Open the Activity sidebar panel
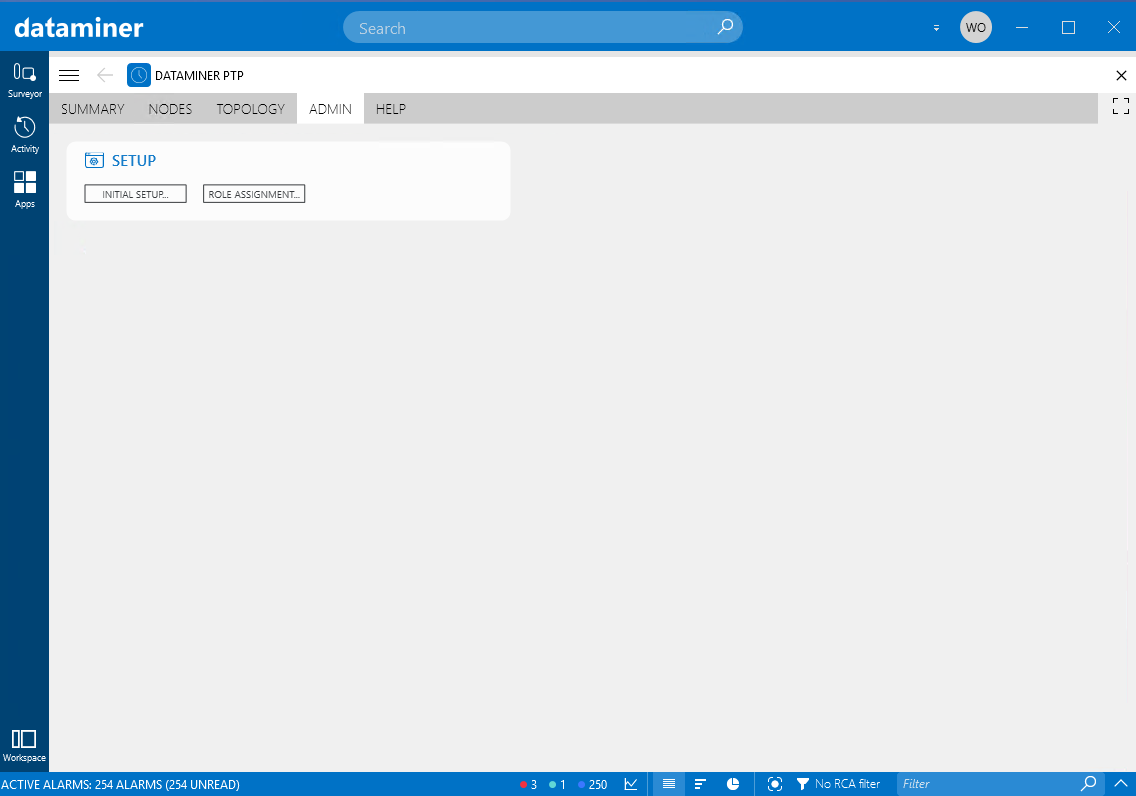Viewport: 1136px width, 796px height. click(x=24, y=135)
